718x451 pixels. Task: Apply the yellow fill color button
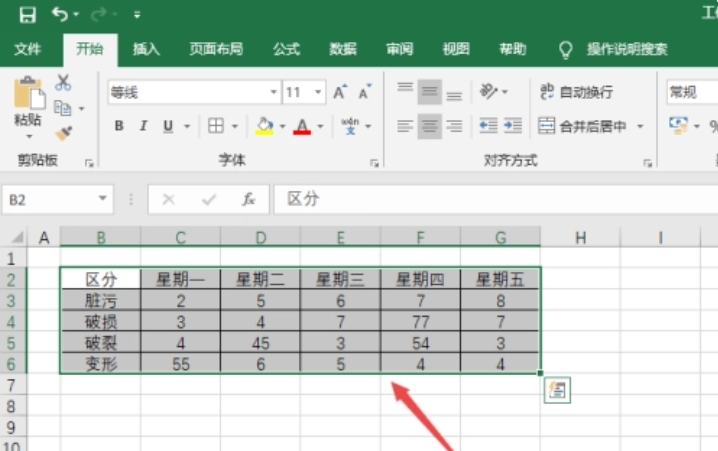tap(263, 126)
